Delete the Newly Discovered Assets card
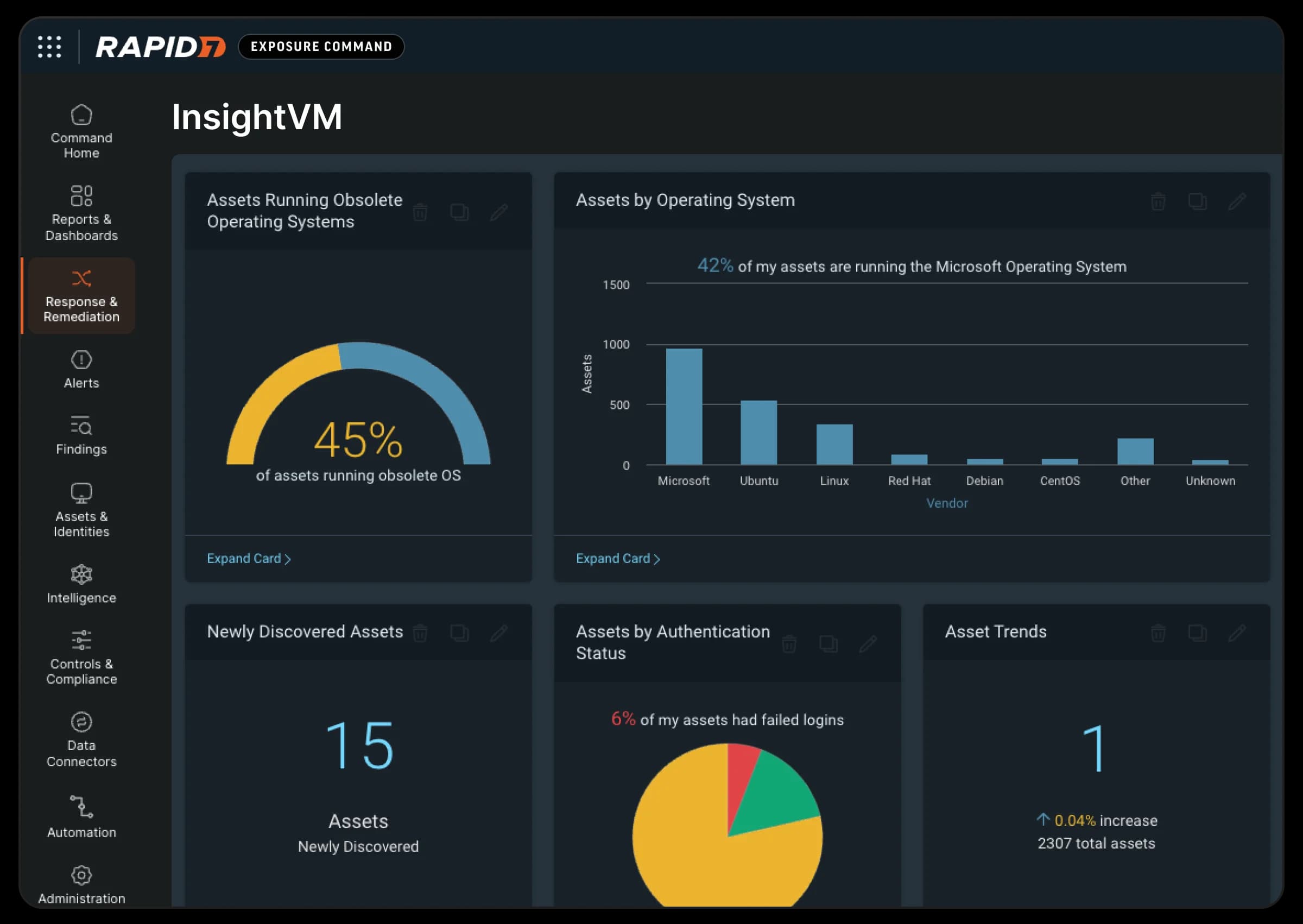The image size is (1303, 924). 420,632
